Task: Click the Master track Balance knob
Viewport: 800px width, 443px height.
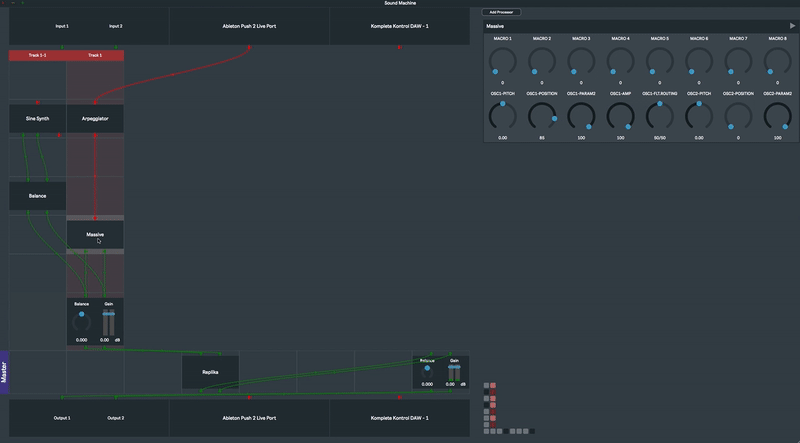Action: point(427,372)
